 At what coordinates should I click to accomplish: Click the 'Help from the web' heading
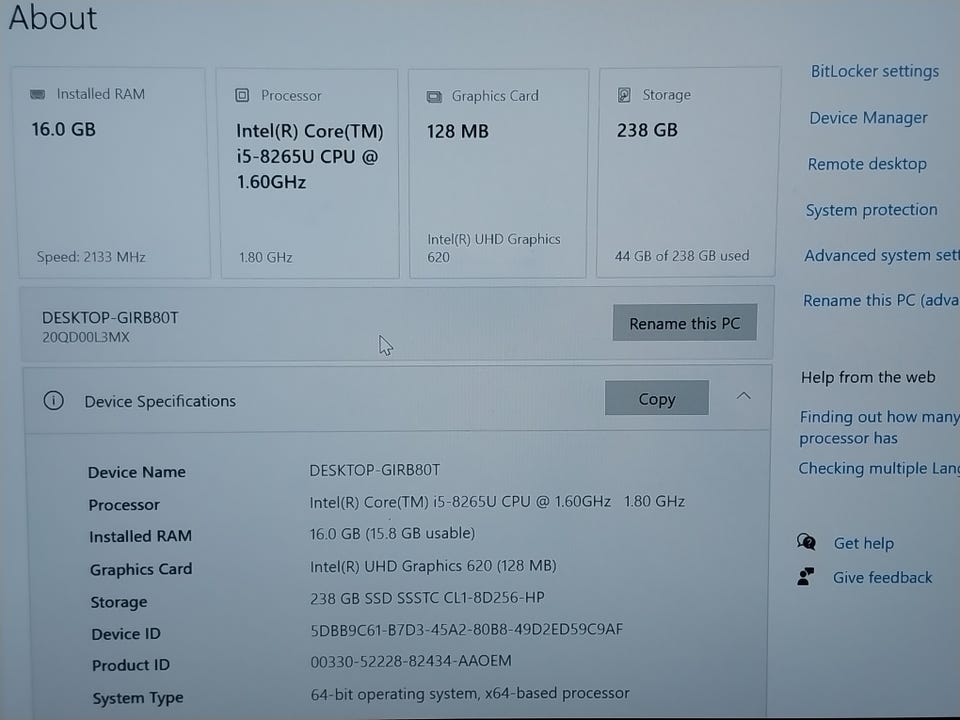click(868, 377)
